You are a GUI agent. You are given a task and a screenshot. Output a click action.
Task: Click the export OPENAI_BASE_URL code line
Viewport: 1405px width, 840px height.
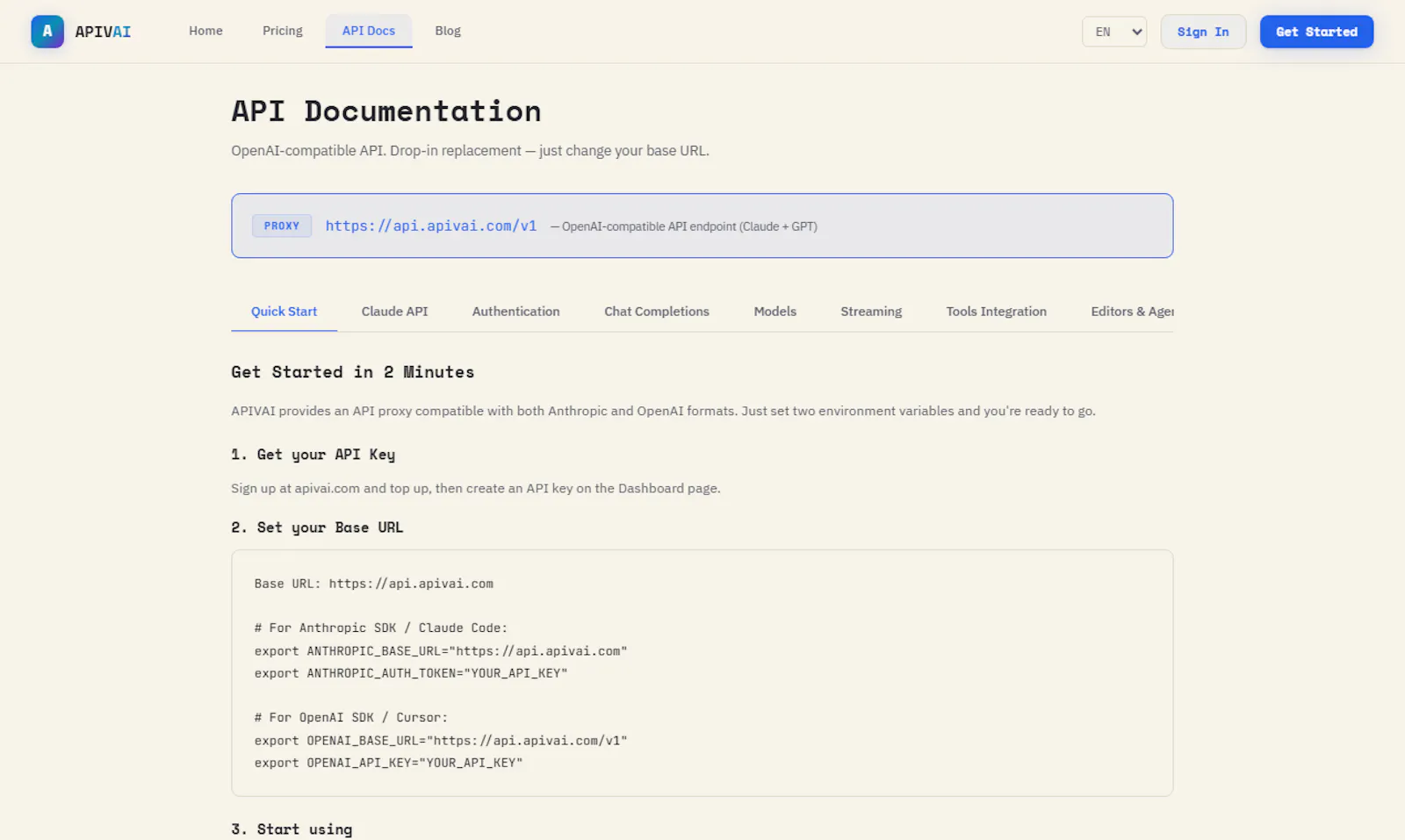point(441,741)
